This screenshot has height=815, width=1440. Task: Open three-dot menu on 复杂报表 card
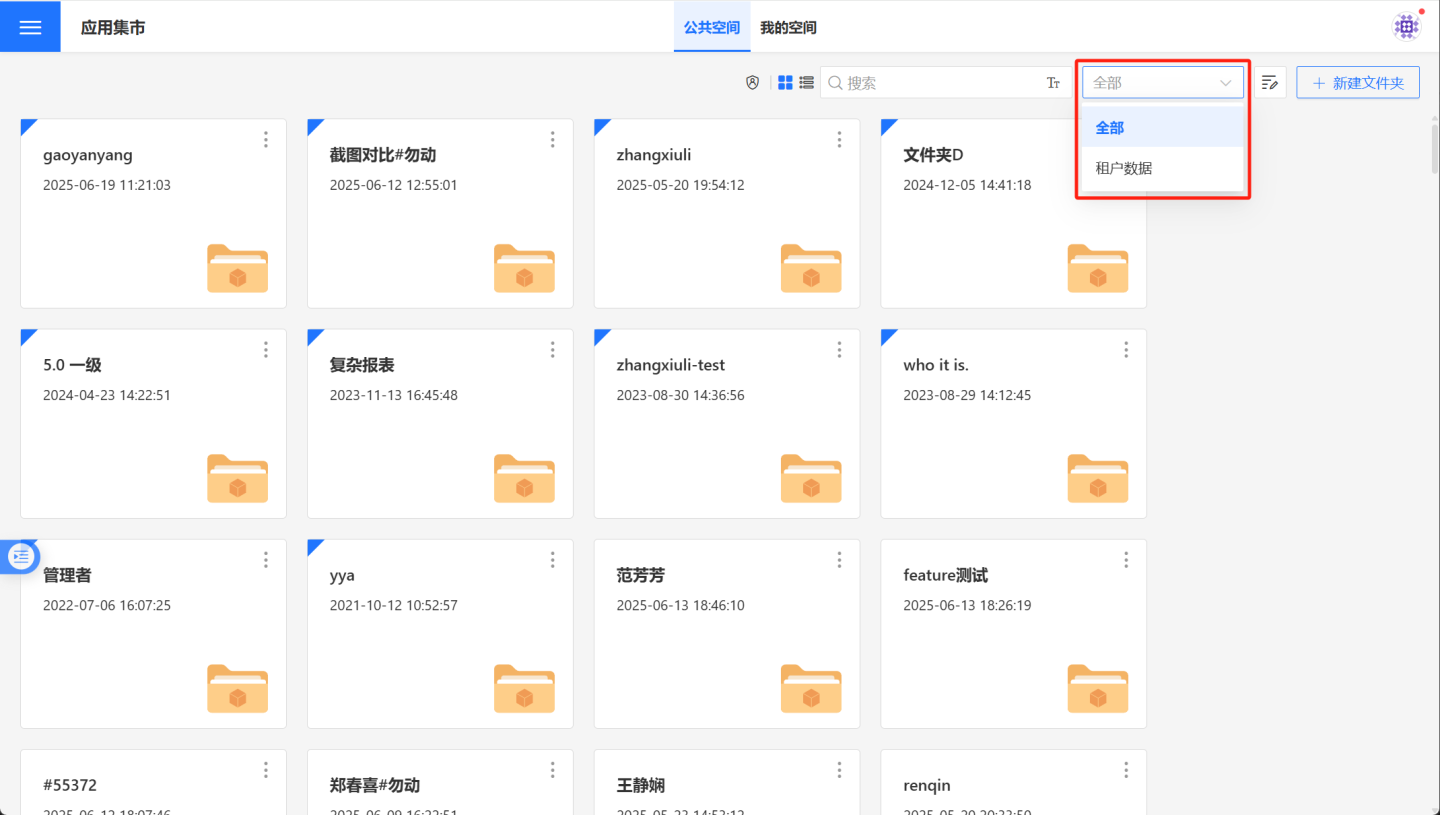[553, 350]
